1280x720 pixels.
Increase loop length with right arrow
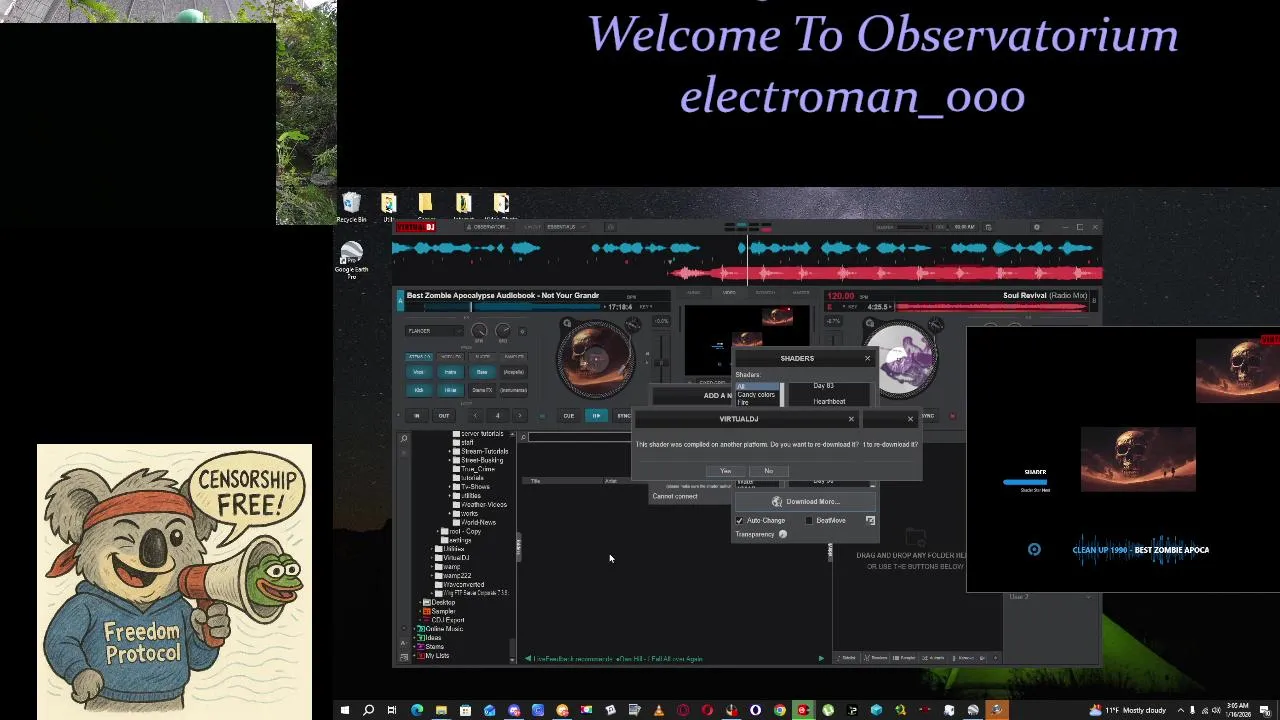519,416
